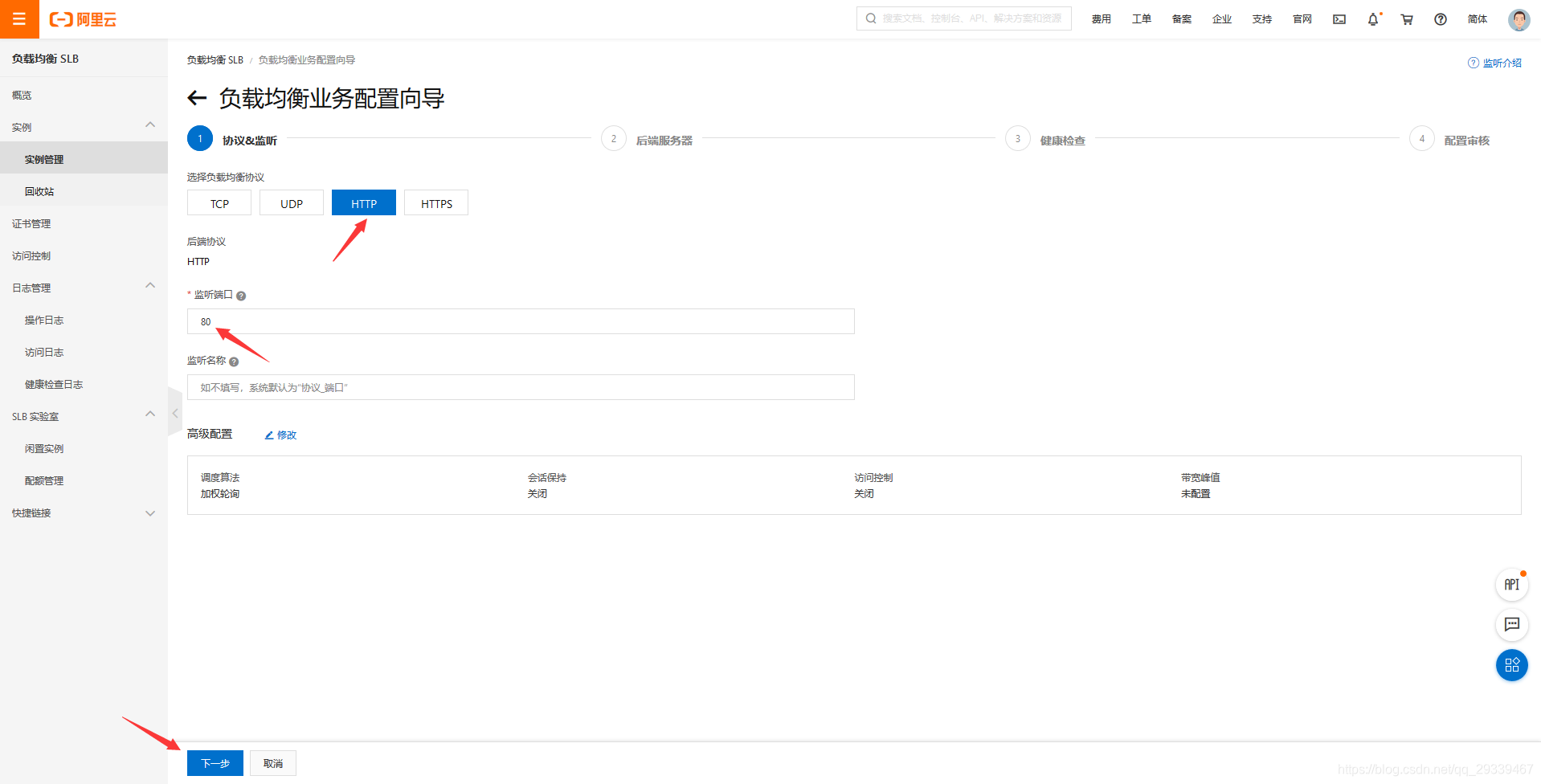
Task: Show listener port help tooltip
Action: (x=241, y=296)
